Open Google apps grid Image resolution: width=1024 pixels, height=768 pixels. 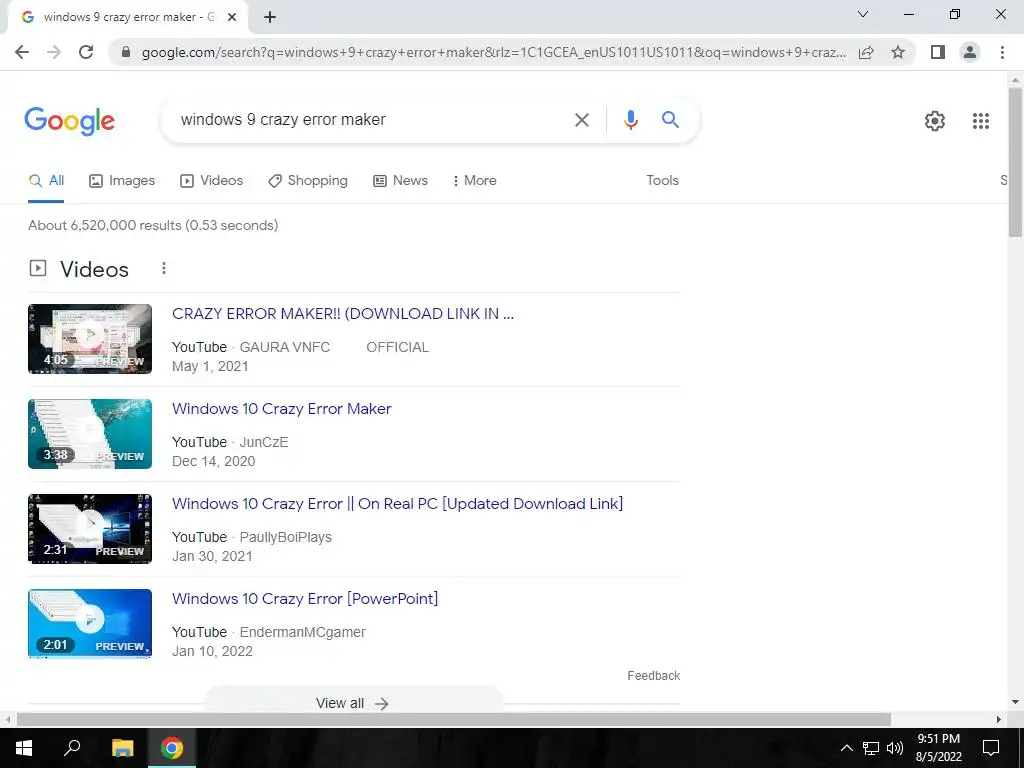click(980, 121)
